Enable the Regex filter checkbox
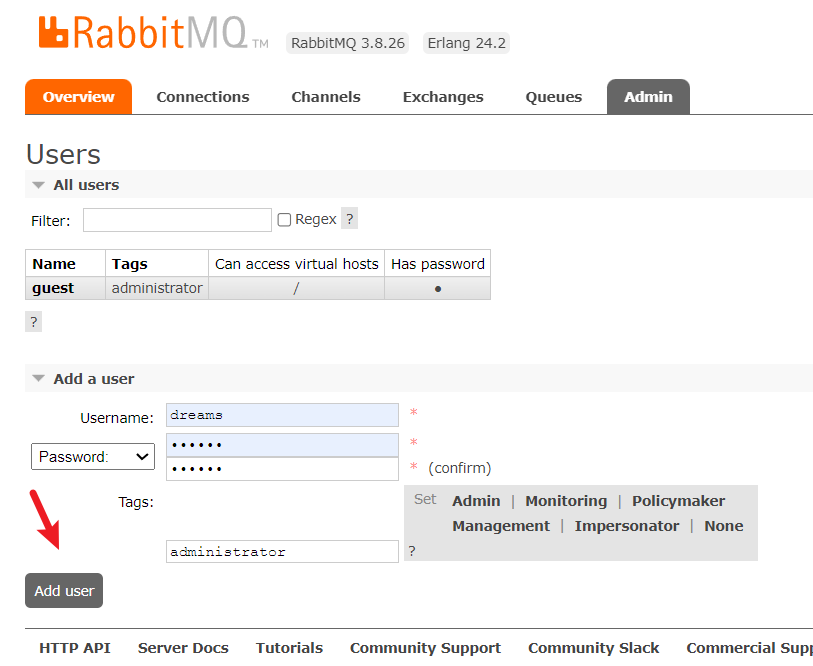 pyautogui.click(x=284, y=220)
